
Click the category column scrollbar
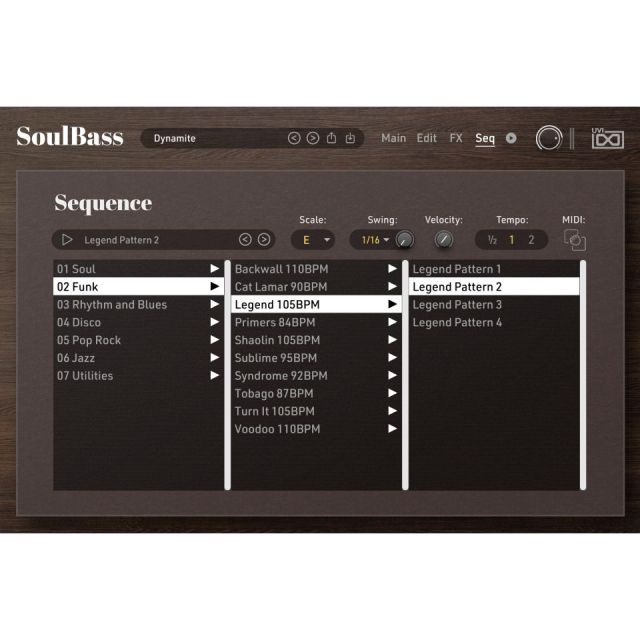tap(227, 375)
